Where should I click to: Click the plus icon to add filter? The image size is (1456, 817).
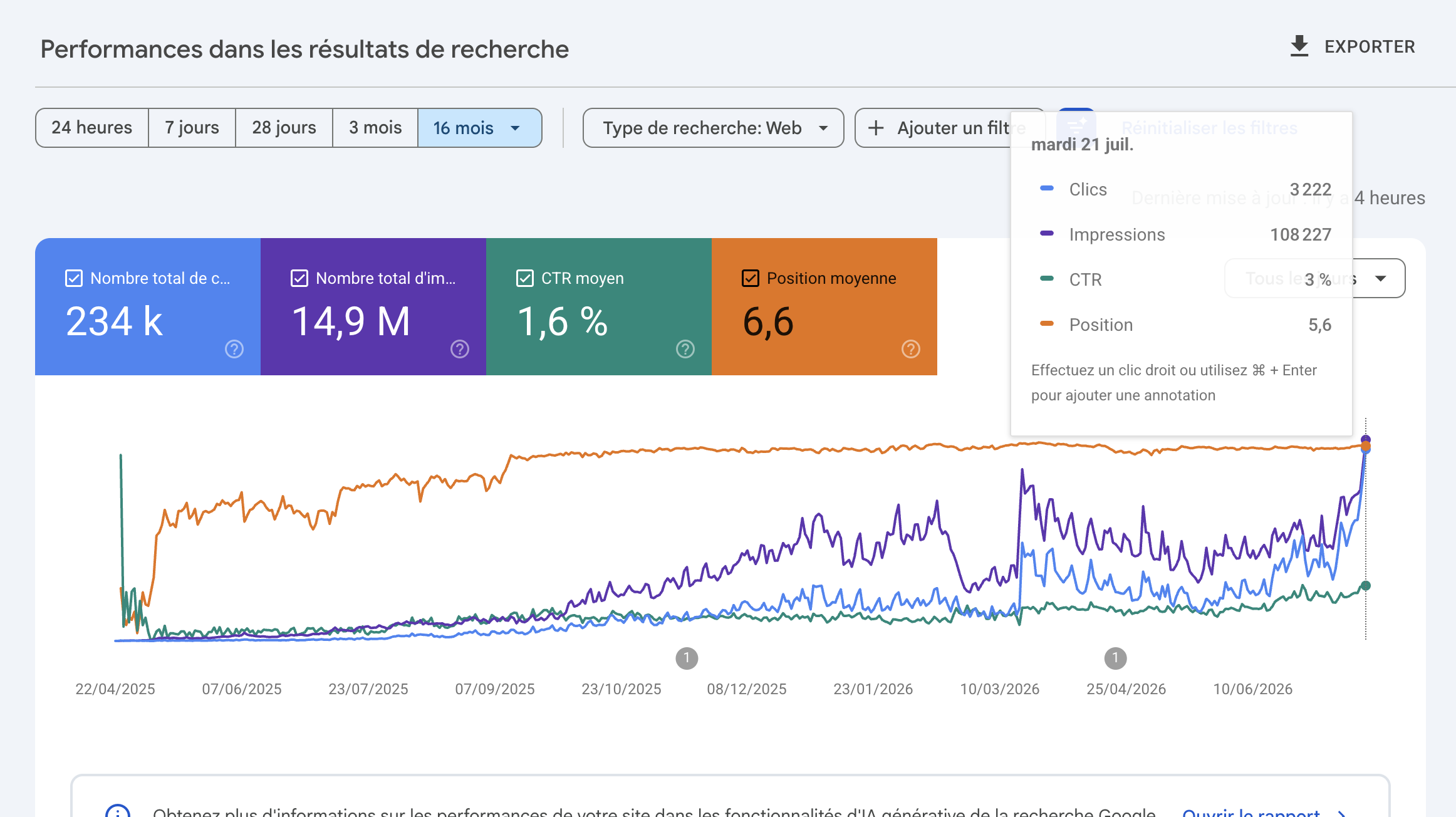876,128
